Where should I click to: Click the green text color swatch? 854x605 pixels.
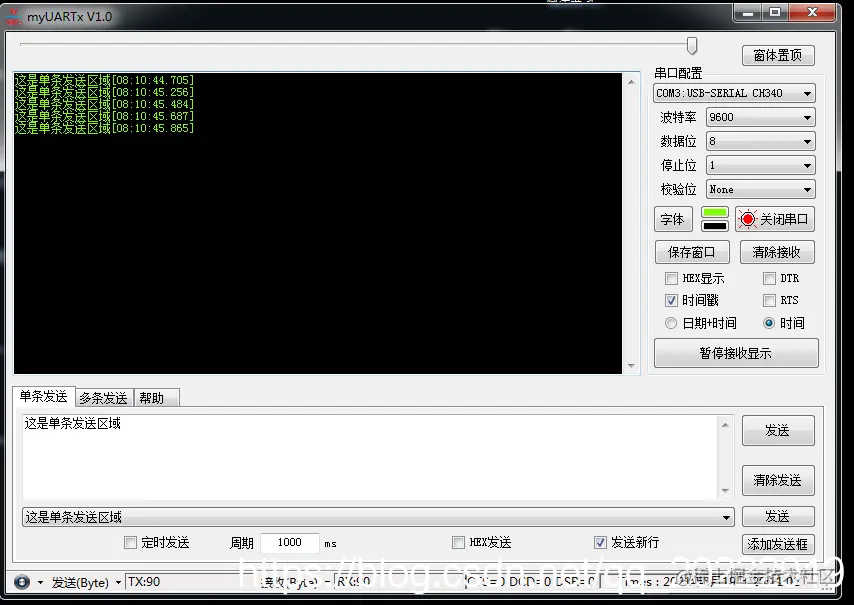tap(715, 212)
